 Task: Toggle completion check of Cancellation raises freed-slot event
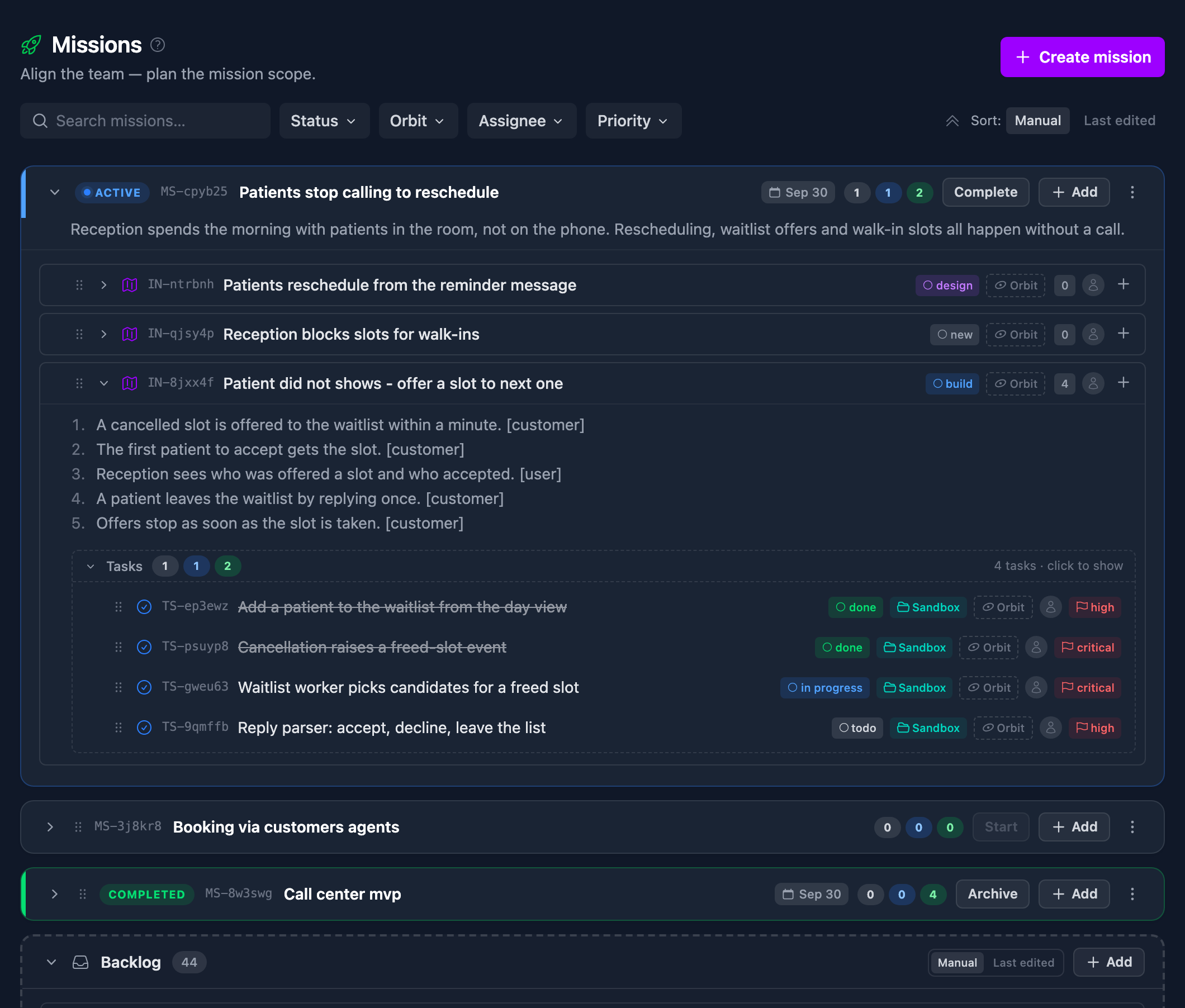tap(144, 647)
